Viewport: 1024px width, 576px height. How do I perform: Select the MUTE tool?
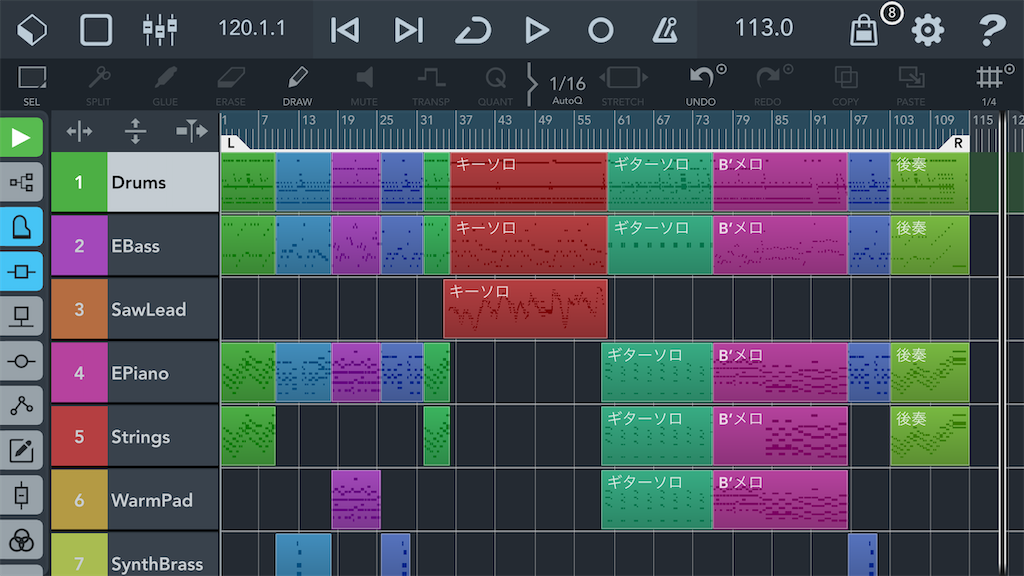click(x=364, y=85)
